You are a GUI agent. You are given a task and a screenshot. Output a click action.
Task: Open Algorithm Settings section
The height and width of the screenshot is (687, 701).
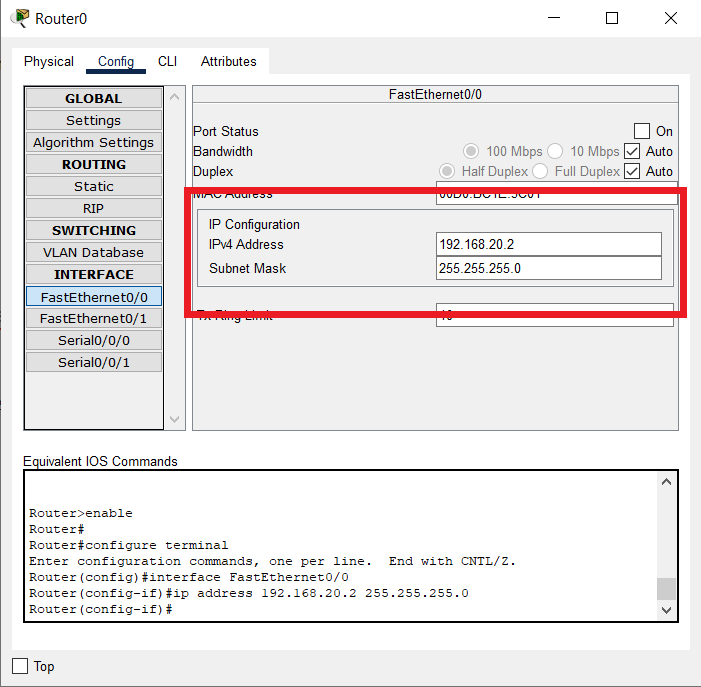[94, 142]
